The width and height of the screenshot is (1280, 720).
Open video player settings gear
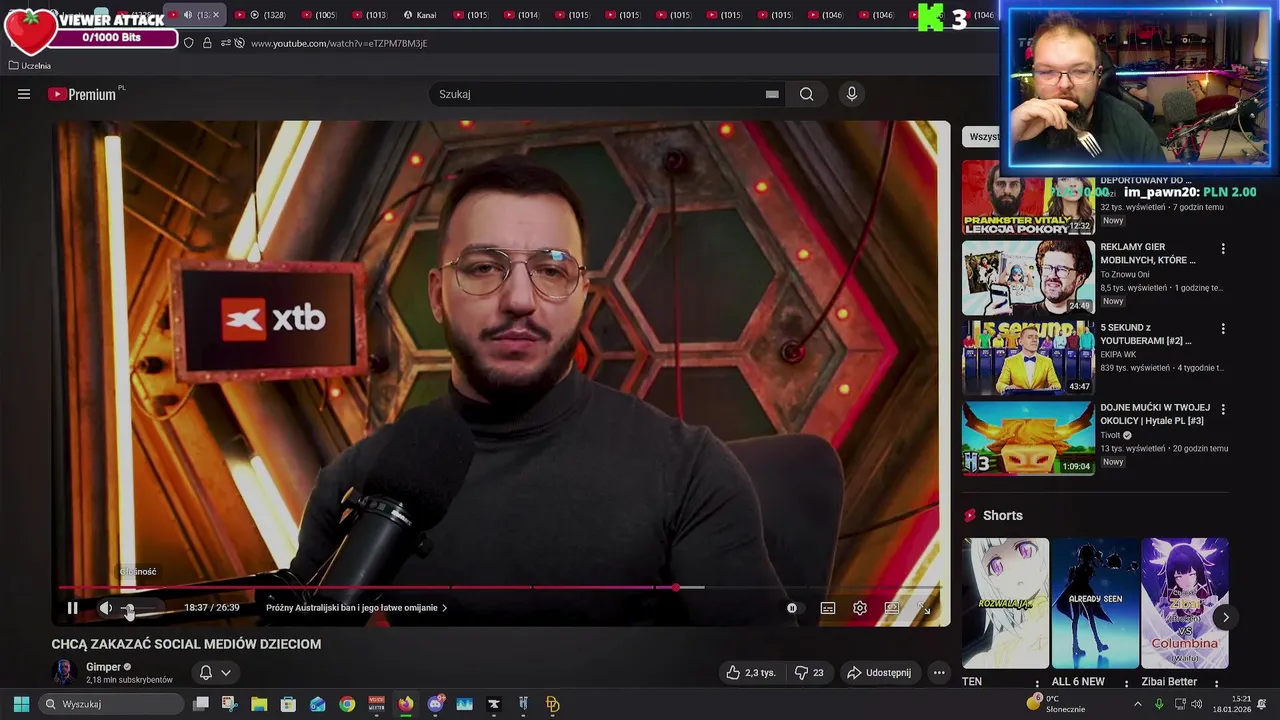tap(860, 608)
